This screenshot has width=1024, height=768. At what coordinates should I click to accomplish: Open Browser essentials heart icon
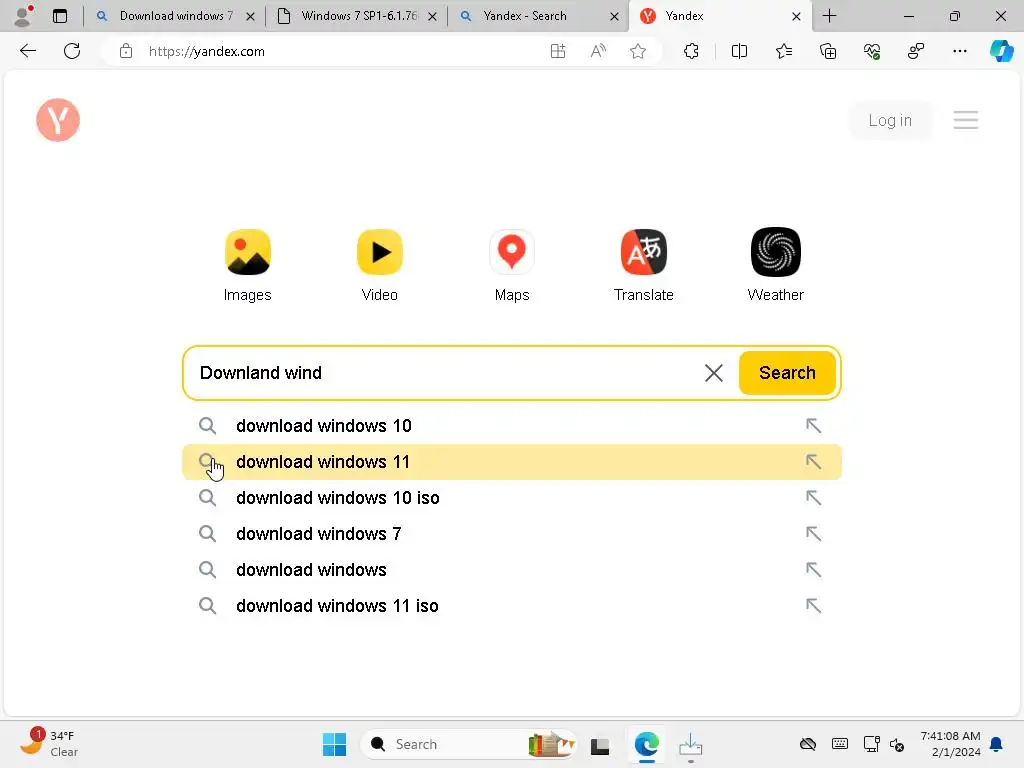click(872, 51)
